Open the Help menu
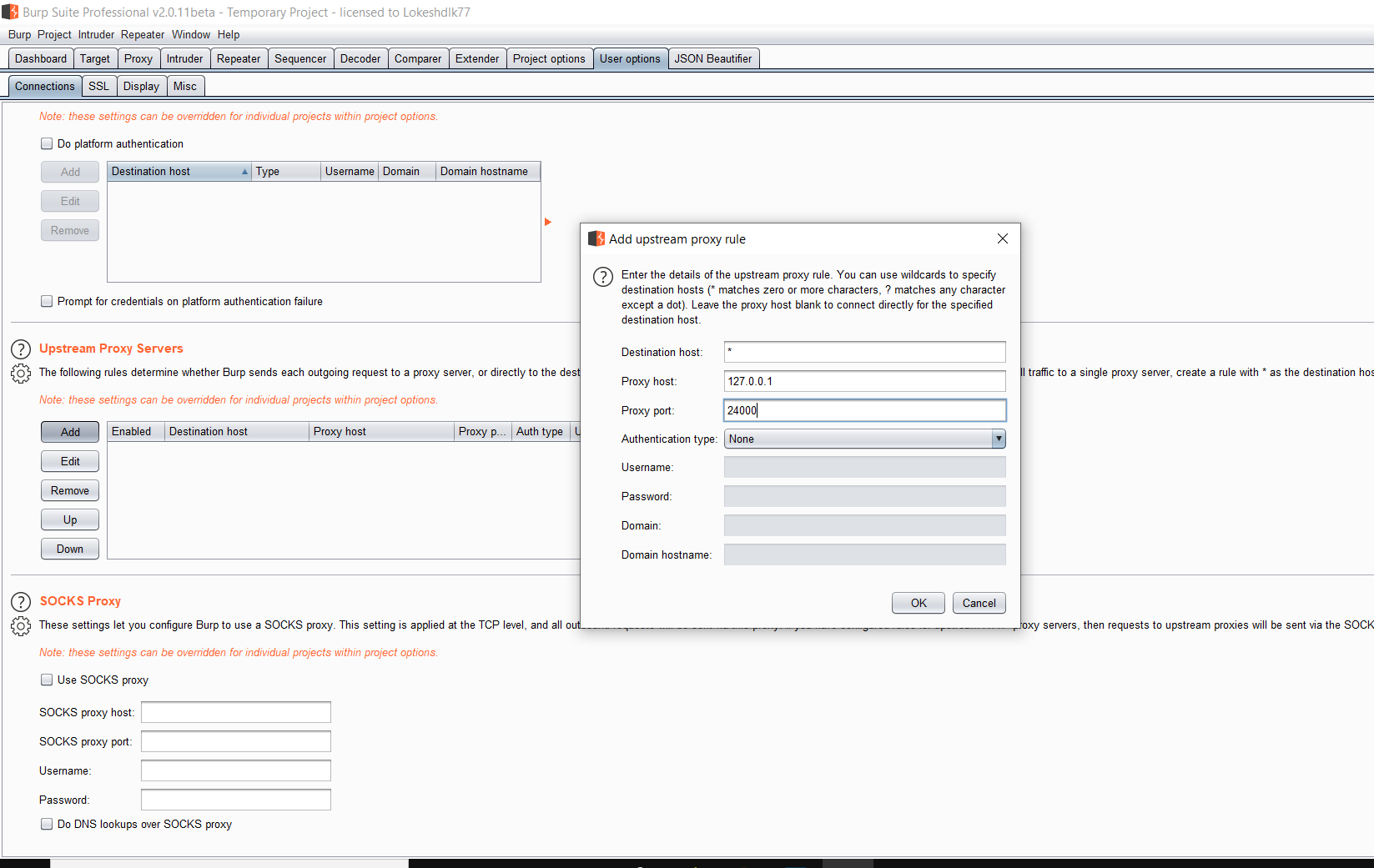 tap(229, 34)
